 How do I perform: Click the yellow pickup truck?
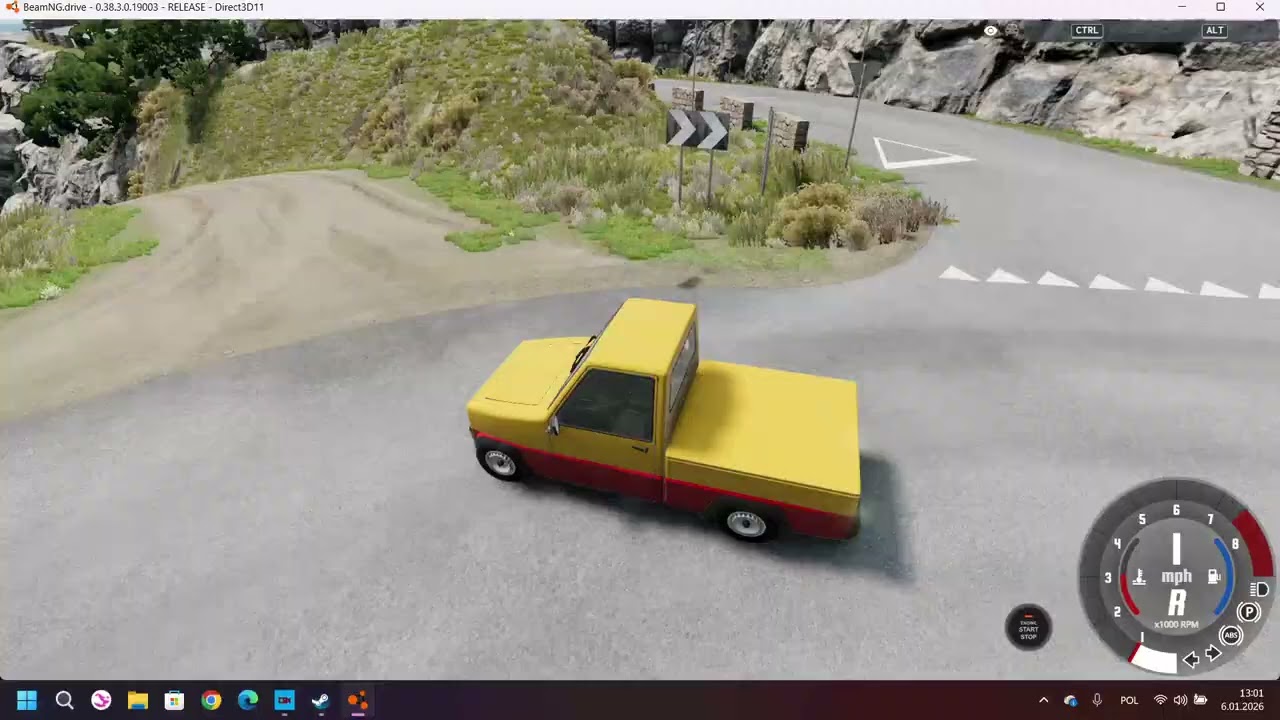point(667,420)
